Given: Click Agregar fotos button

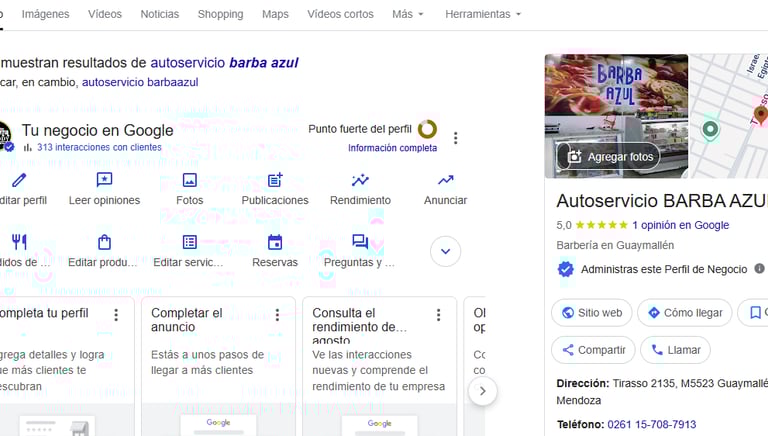Looking at the screenshot, I should pyautogui.click(x=608, y=157).
